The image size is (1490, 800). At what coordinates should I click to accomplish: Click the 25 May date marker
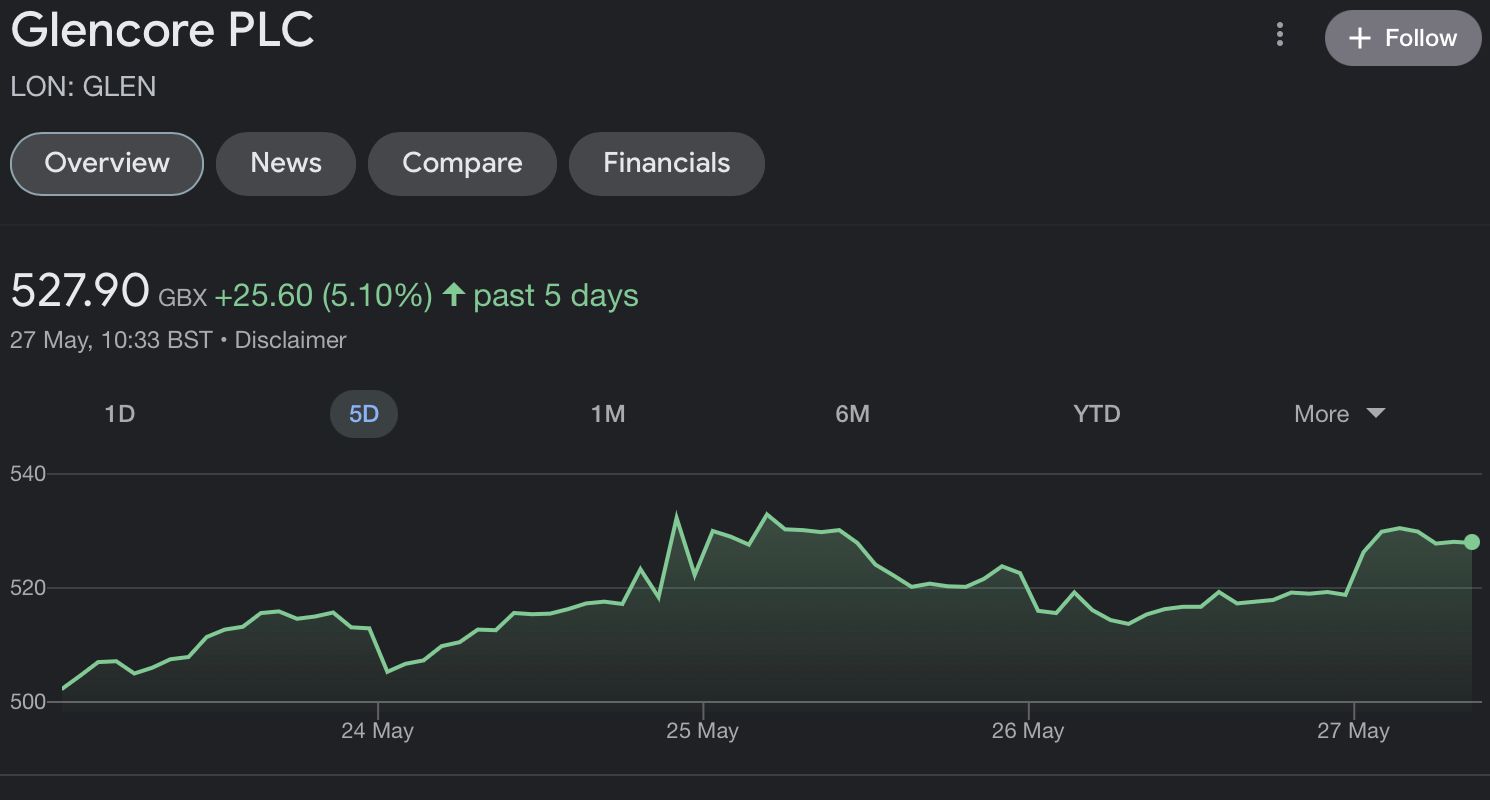click(x=702, y=731)
